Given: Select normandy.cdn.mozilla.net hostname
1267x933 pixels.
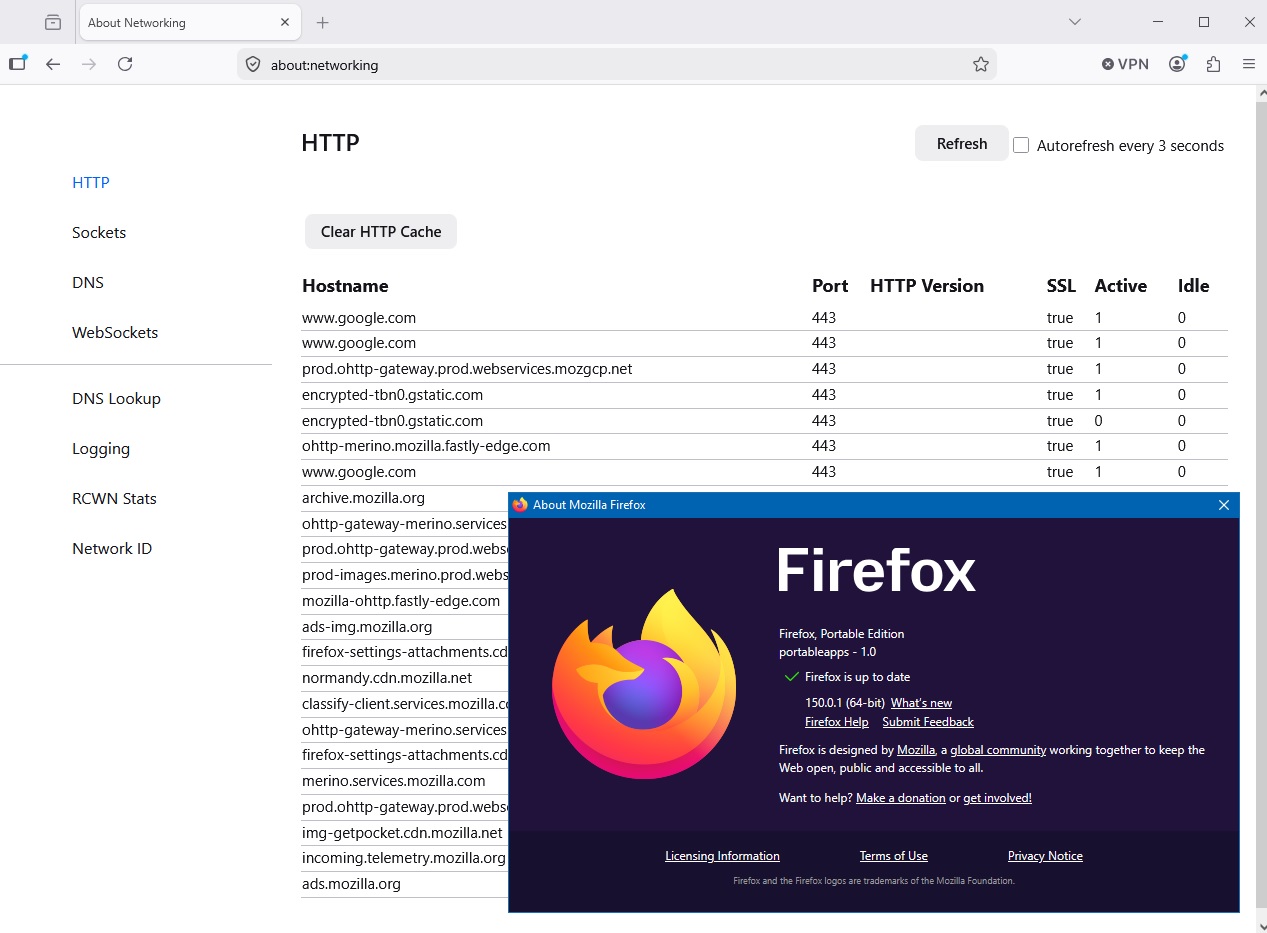Looking at the screenshot, I should click(x=387, y=677).
